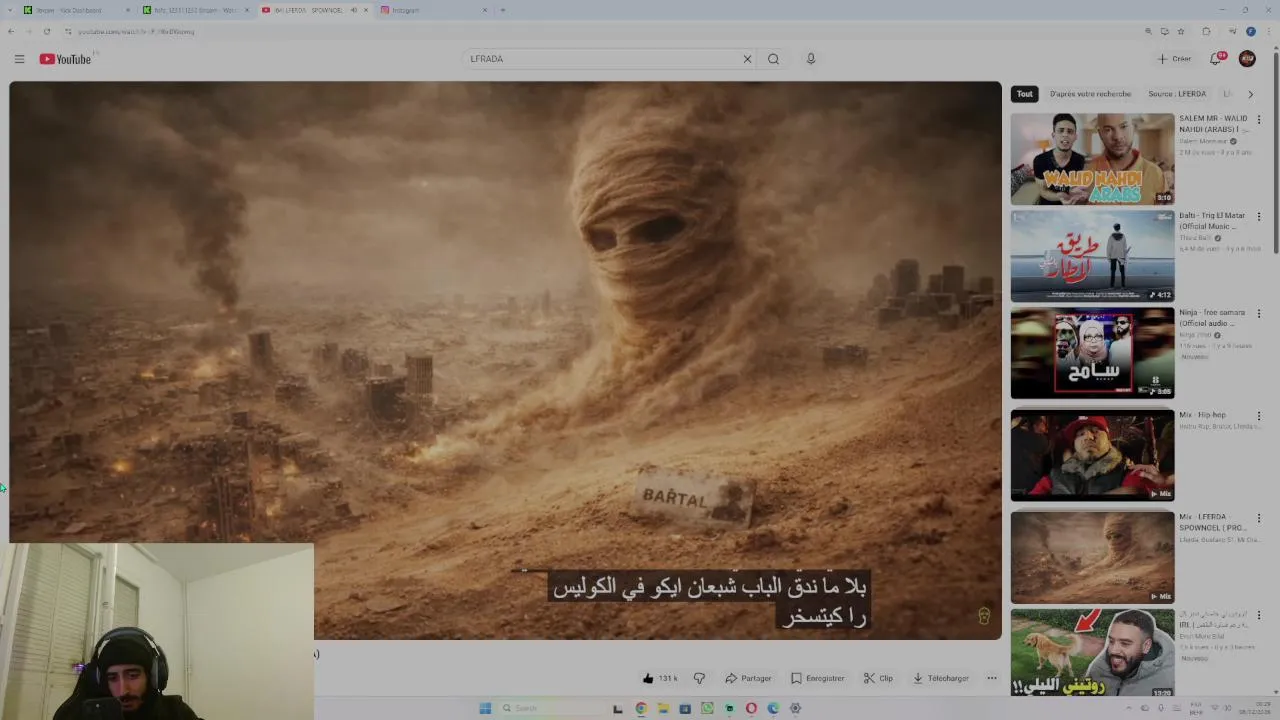The image size is (1280, 720).
Task: Open the Mix - Hip-hop playlist title
Action: click(1202, 415)
